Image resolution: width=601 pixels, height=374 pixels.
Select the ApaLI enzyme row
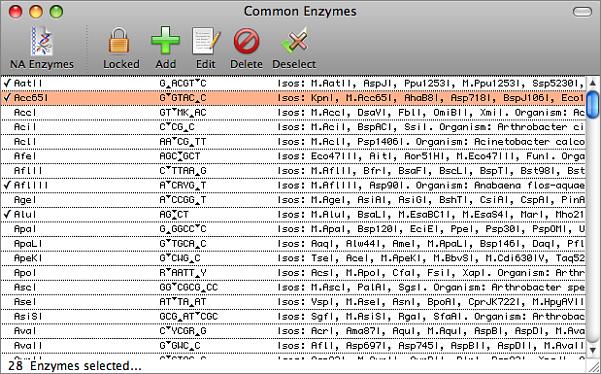(293, 243)
